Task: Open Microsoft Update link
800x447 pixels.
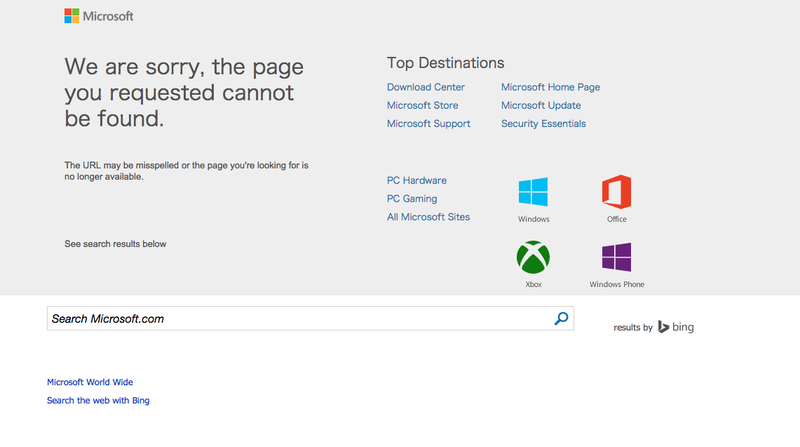Action: coord(541,106)
